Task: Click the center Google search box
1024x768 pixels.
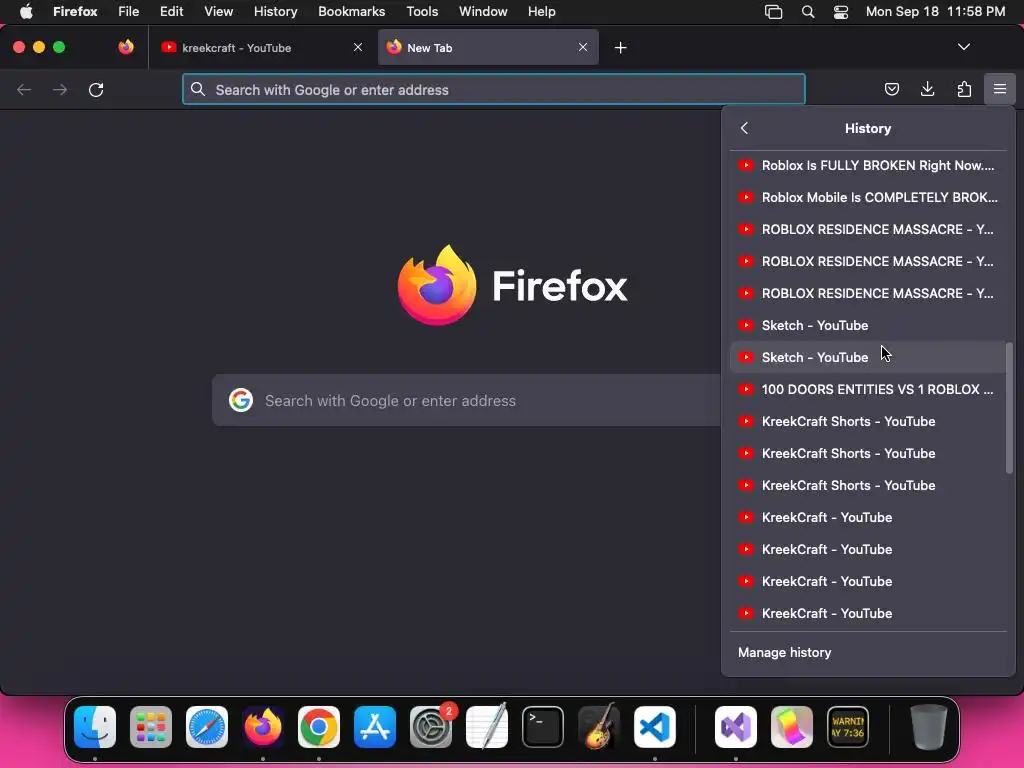Action: 466,400
